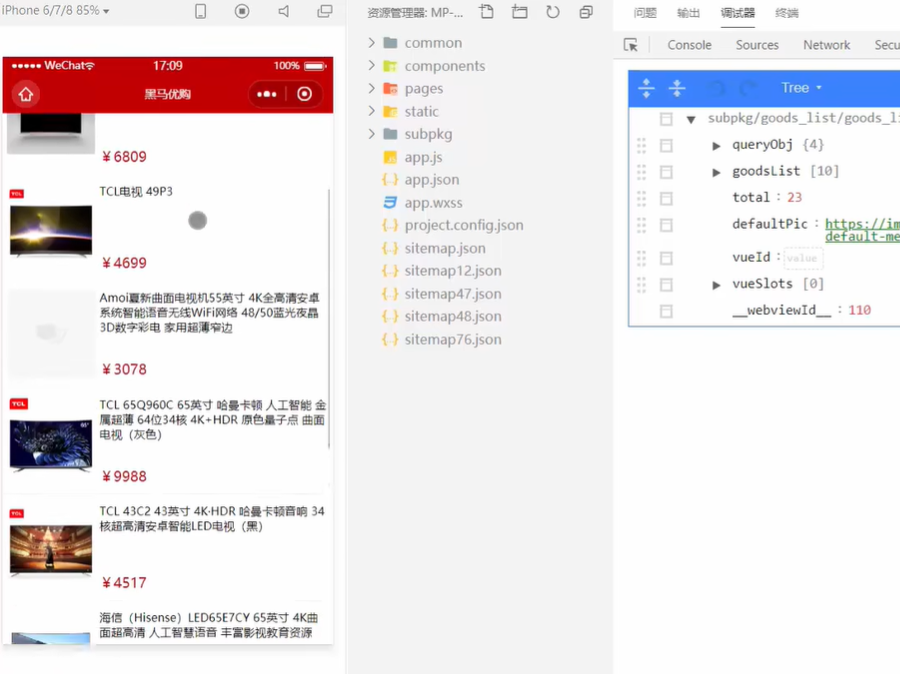Click drag handle icon beside total row
Screen dimensions: 900x674
click(x=642, y=198)
